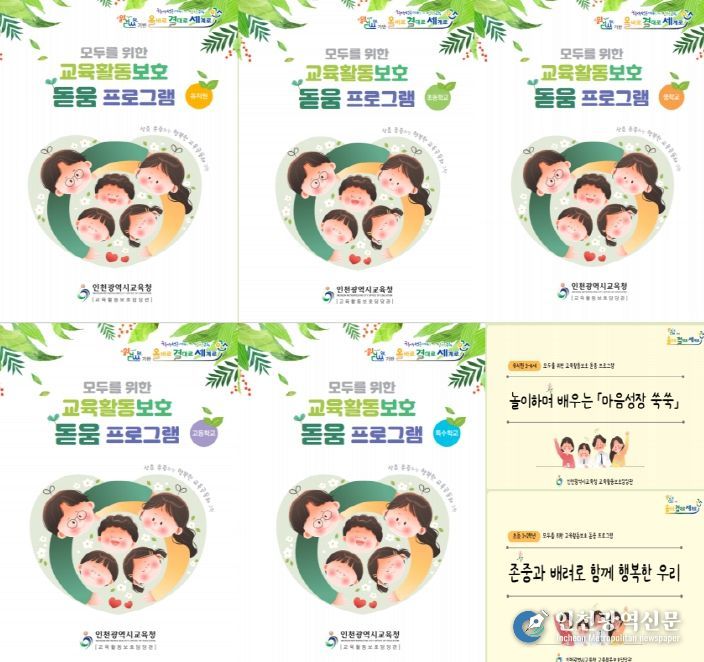Screen dimensions: 704x662
Task: Click 교육활동보호 heading on the elementary school cover
Action: pos(356,73)
